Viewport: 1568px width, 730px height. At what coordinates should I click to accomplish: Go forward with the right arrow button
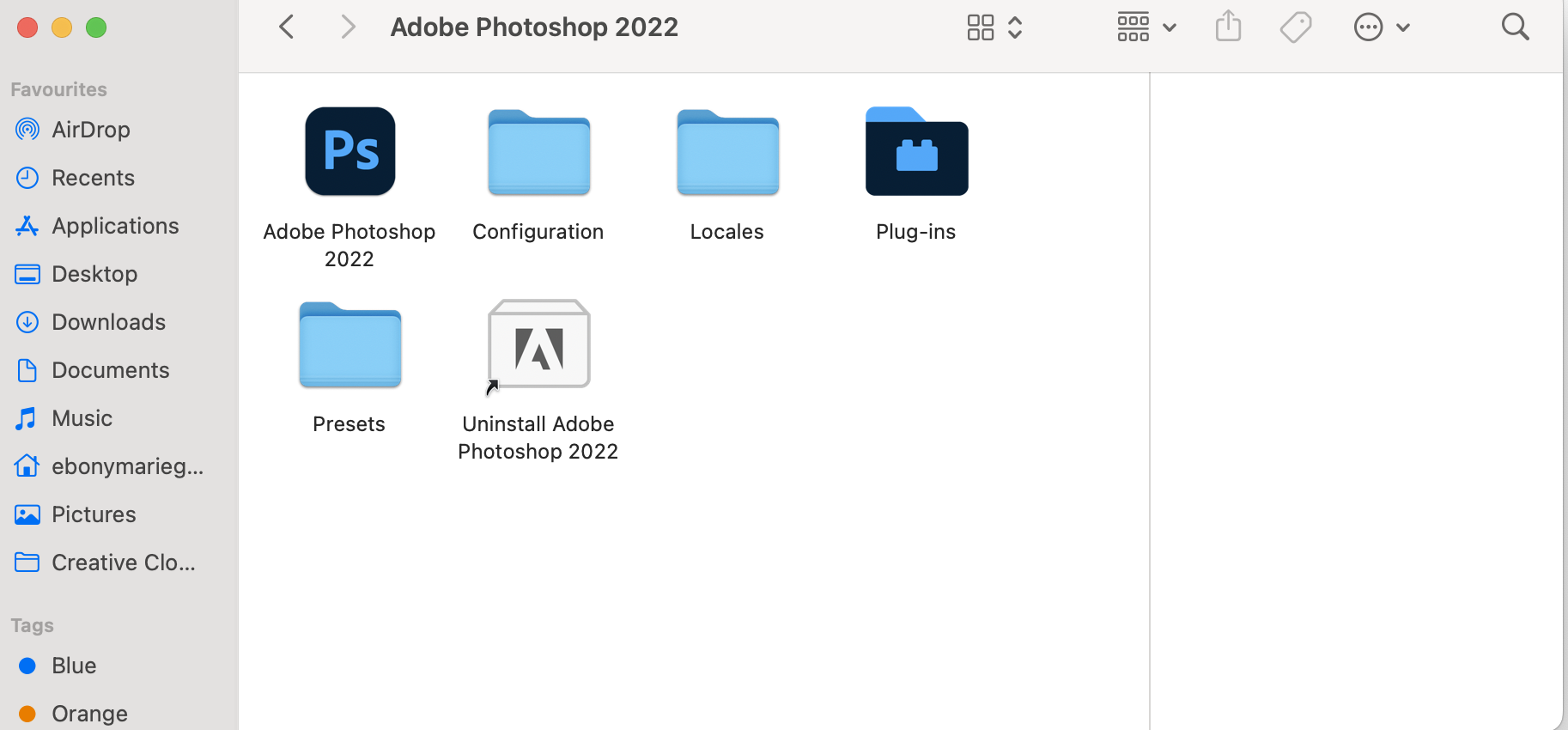348,27
